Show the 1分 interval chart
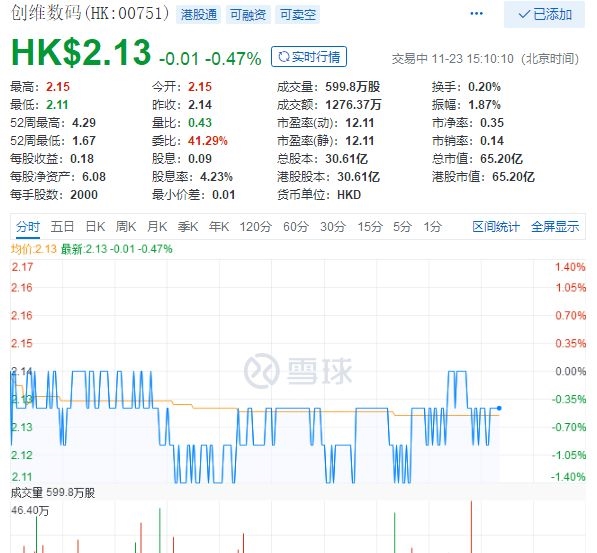597x553 pixels. pyautogui.click(x=433, y=227)
